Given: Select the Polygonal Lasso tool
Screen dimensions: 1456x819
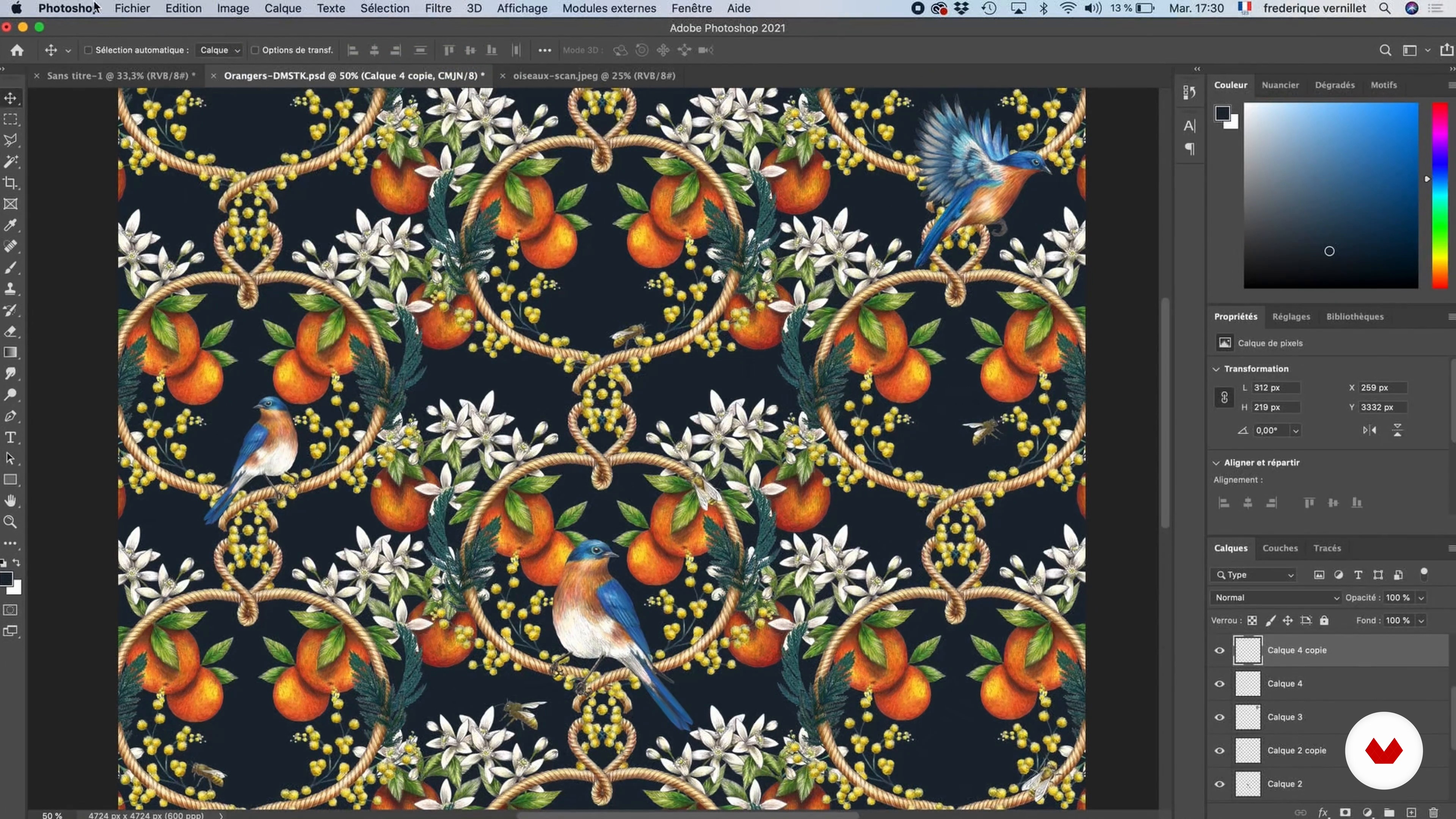Looking at the screenshot, I should click(x=10, y=140).
